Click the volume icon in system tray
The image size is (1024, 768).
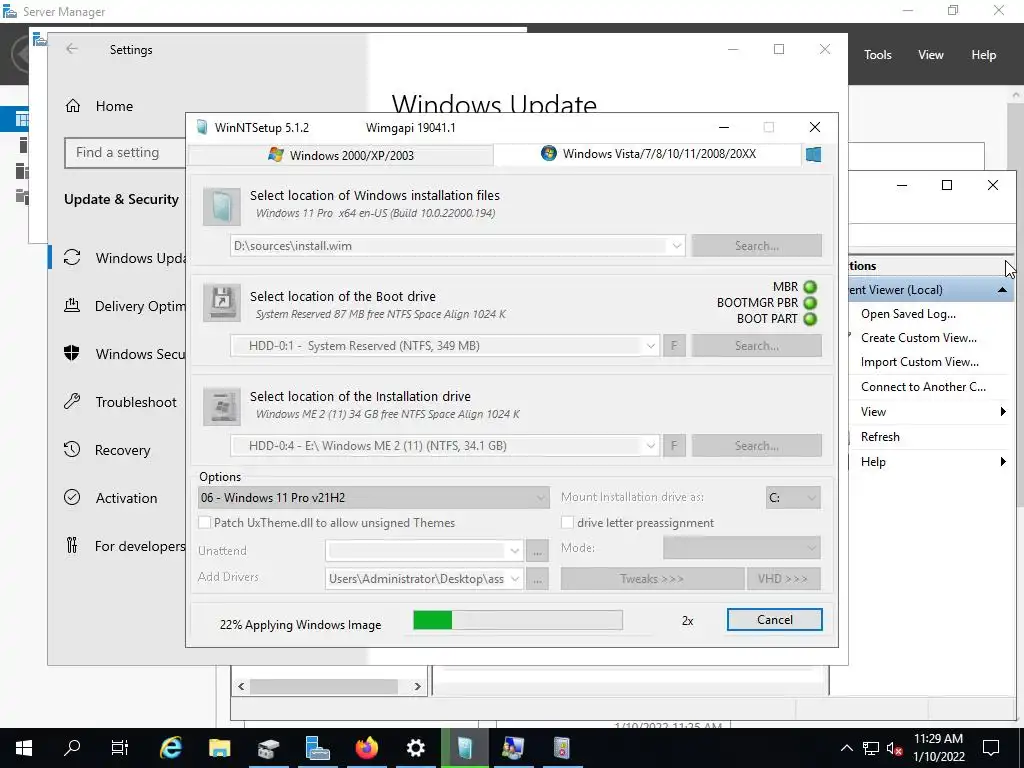point(895,748)
